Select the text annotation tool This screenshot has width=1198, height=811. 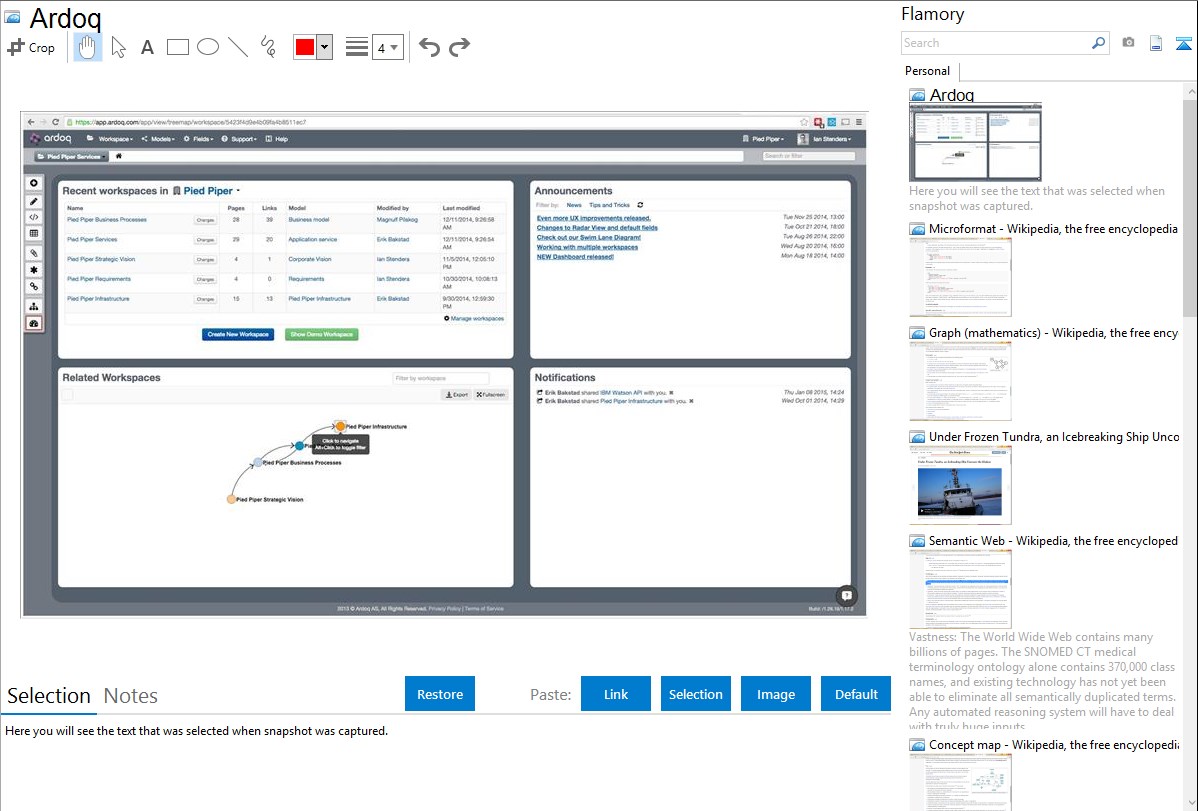coord(147,47)
